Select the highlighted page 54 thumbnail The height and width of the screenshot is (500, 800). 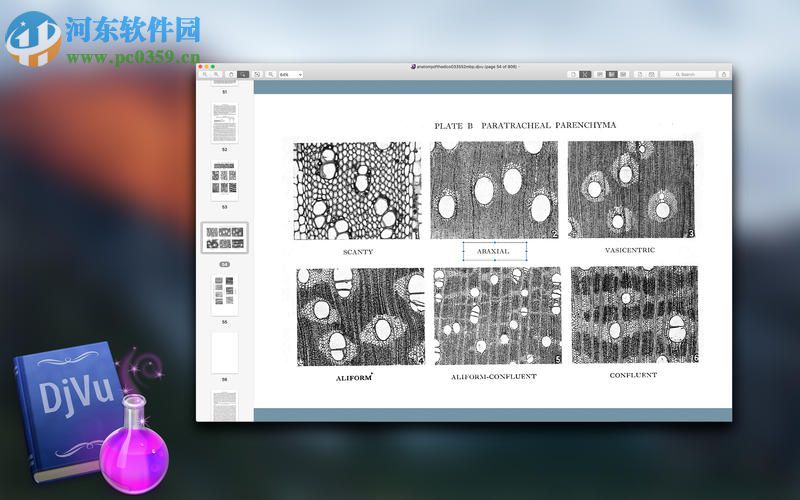pos(224,237)
